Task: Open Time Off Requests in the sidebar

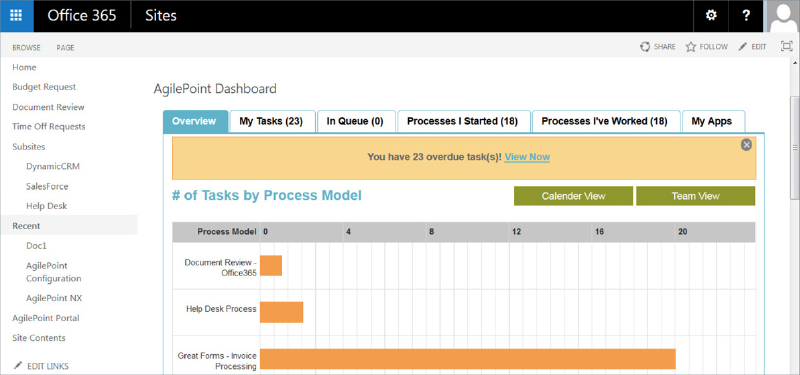Action: [x=49, y=127]
